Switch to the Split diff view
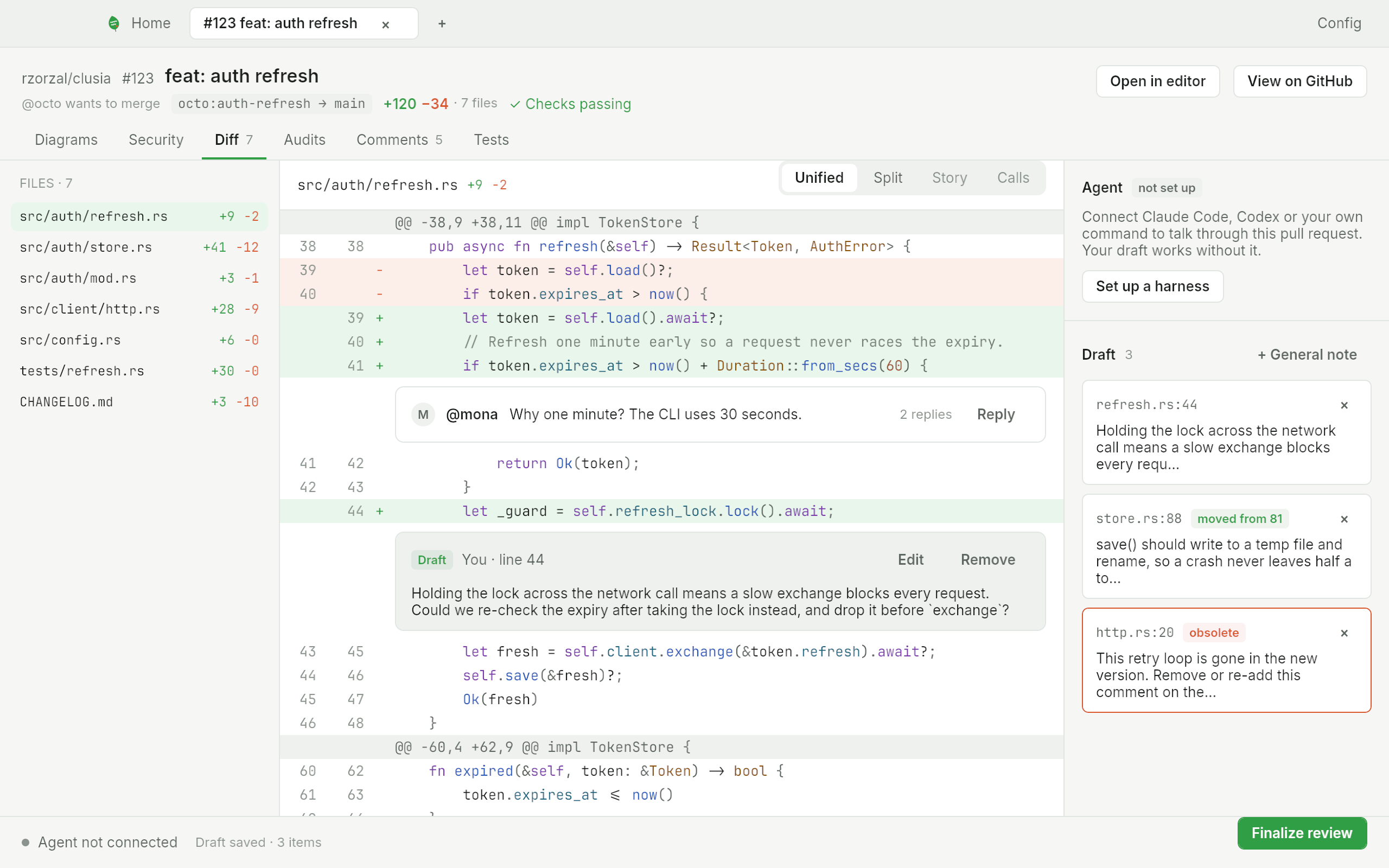This screenshot has width=1389, height=868. pyautogui.click(x=888, y=178)
